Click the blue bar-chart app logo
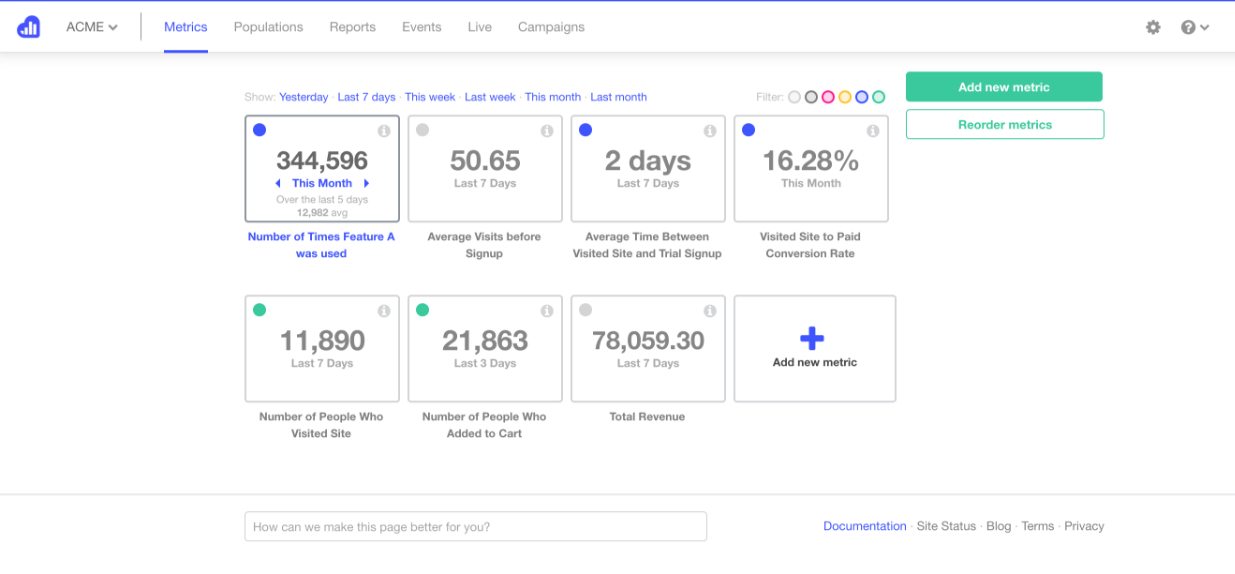The width and height of the screenshot is (1235, 574). (29, 27)
